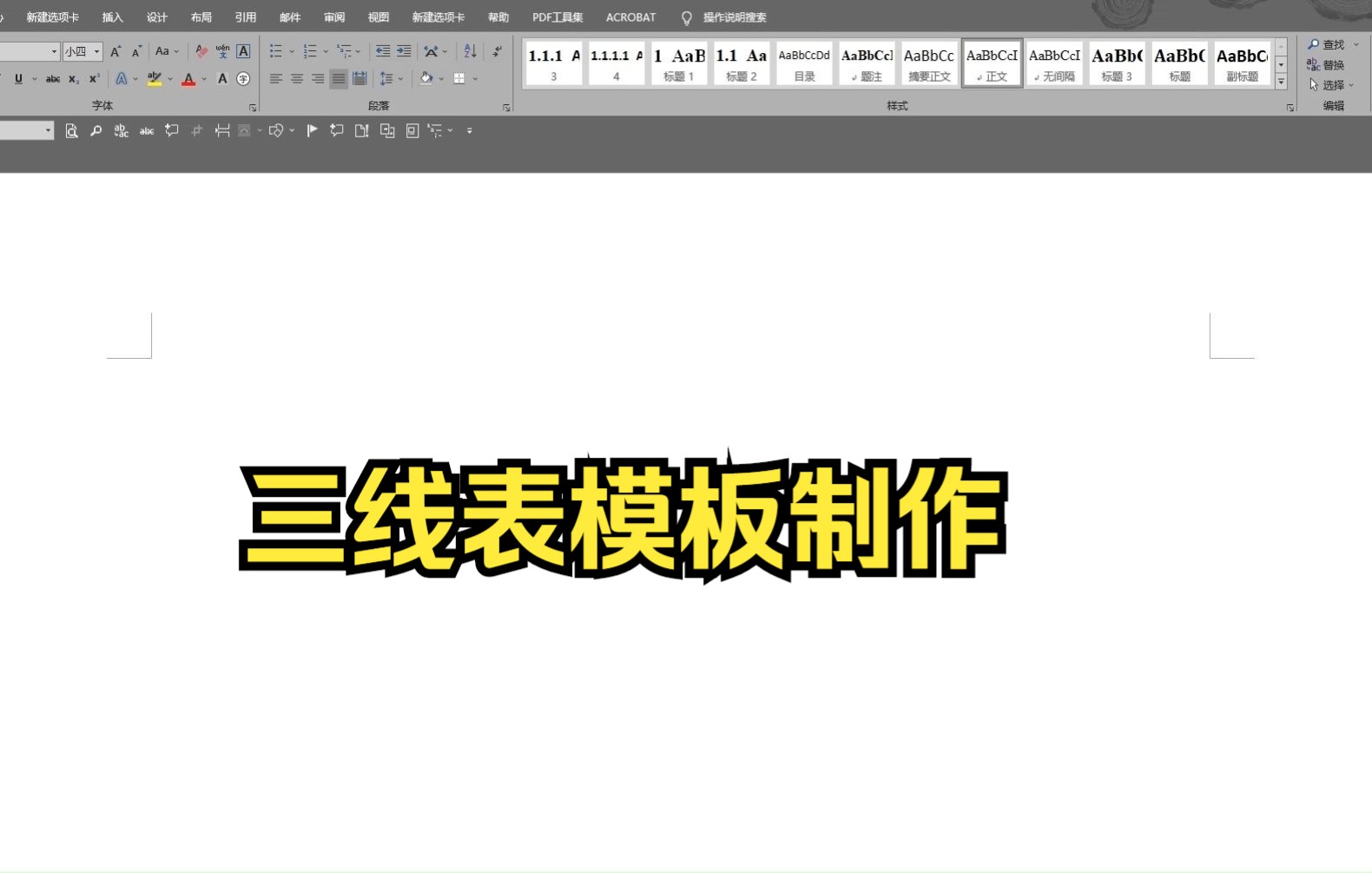The width and height of the screenshot is (1372, 873).
Task: Apply the 副标题 style thumbnail
Action: tap(1242, 63)
